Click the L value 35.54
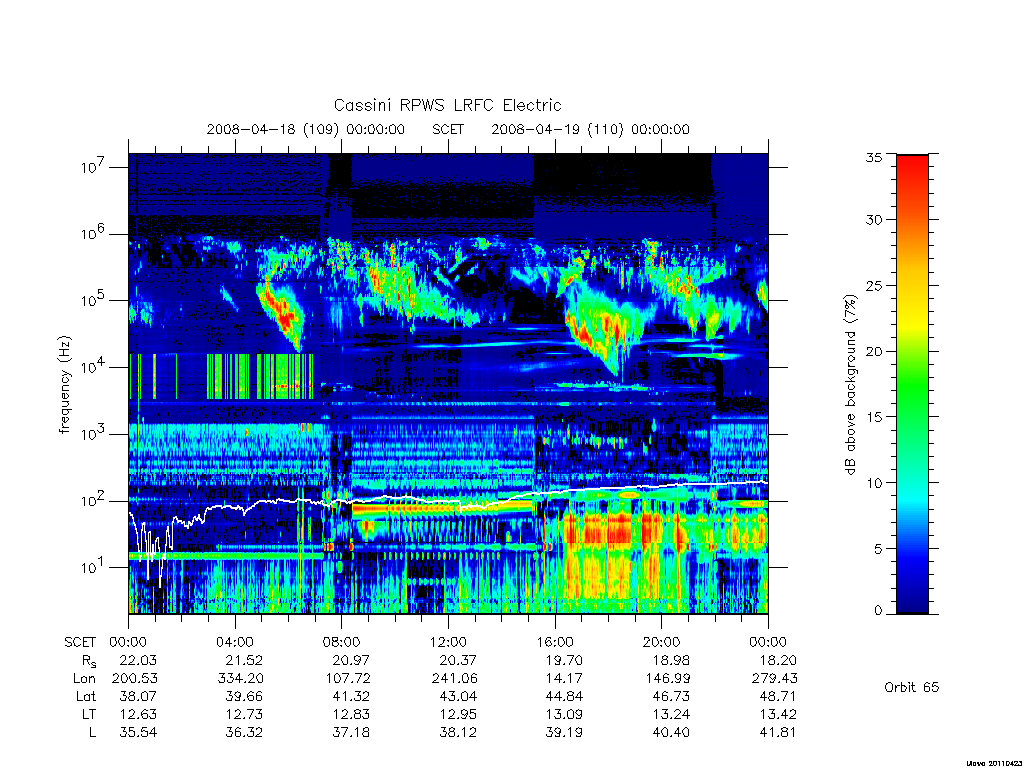 click(x=138, y=733)
